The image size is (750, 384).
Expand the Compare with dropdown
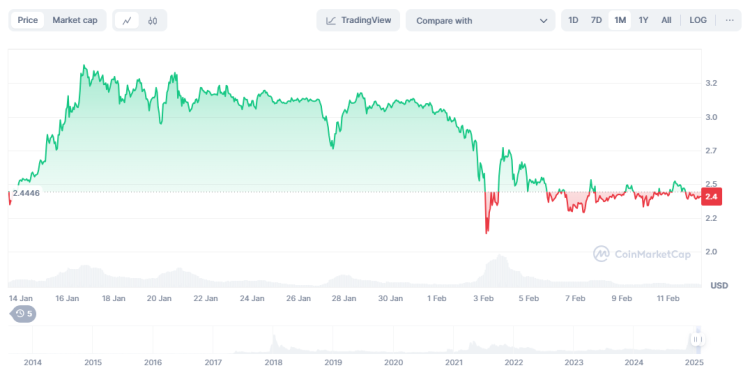tap(481, 21)
